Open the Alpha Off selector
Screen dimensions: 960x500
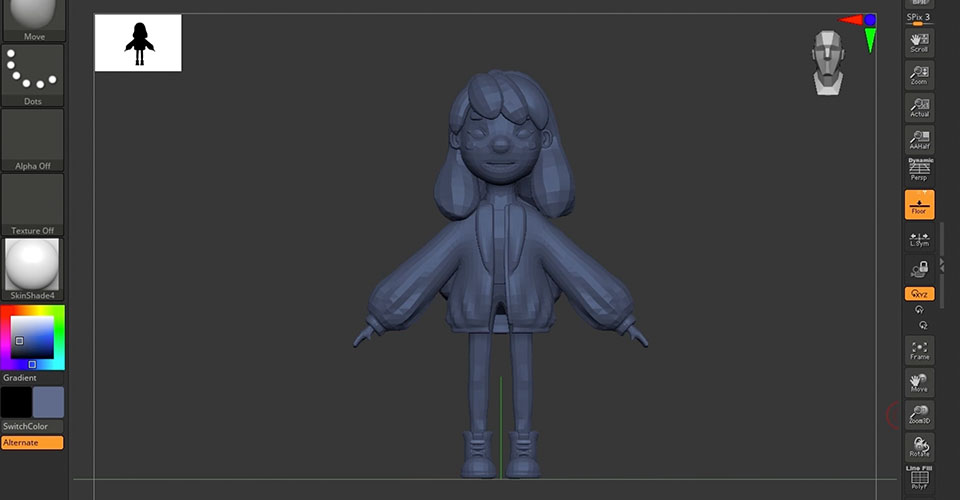pyautogui.click(x=33, y=140)
